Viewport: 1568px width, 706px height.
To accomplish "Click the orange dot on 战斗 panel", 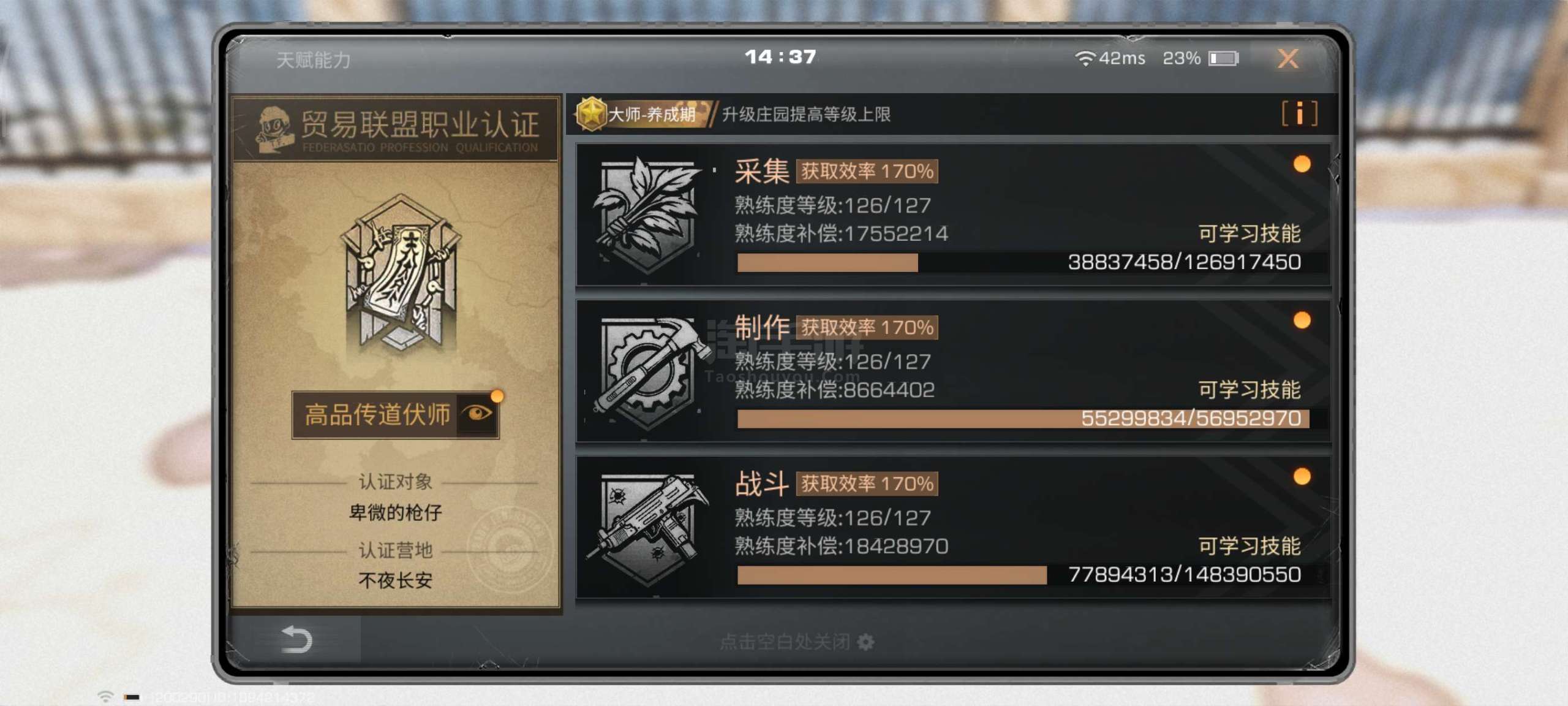I will click(1302, 476).
